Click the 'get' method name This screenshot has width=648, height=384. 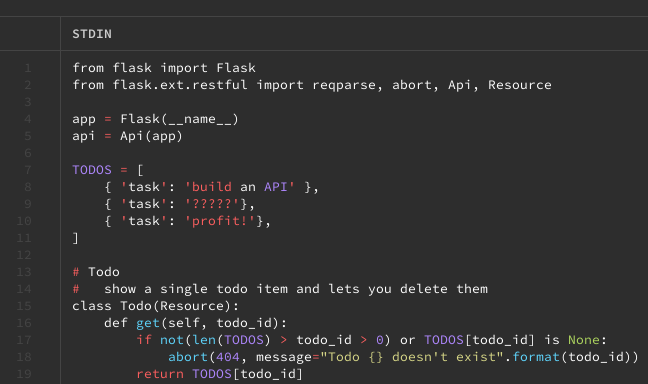[148, 323]
